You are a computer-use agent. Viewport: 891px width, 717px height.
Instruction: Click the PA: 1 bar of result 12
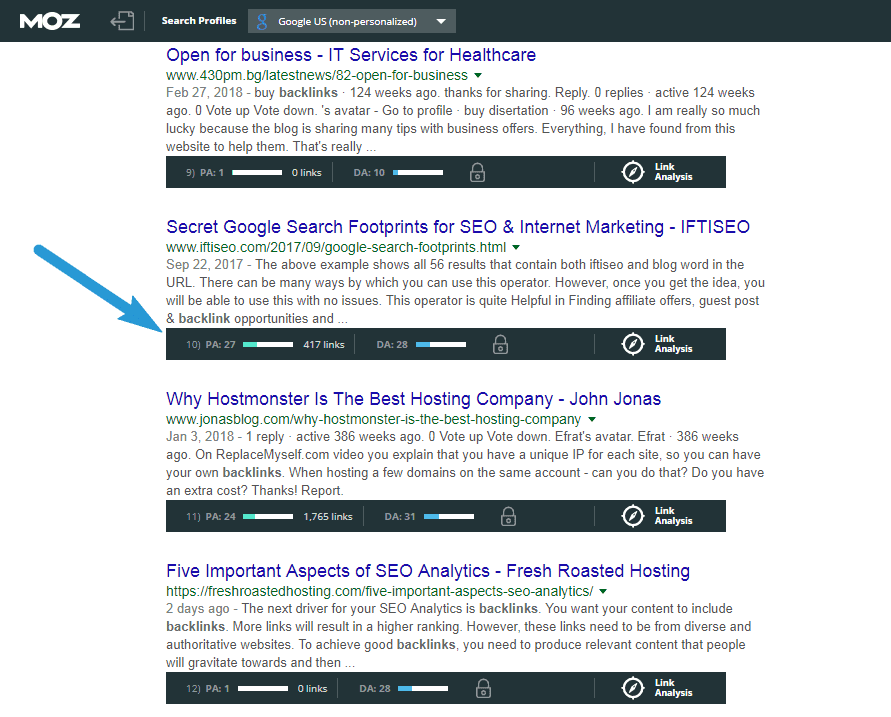click(x=263, y=689)
